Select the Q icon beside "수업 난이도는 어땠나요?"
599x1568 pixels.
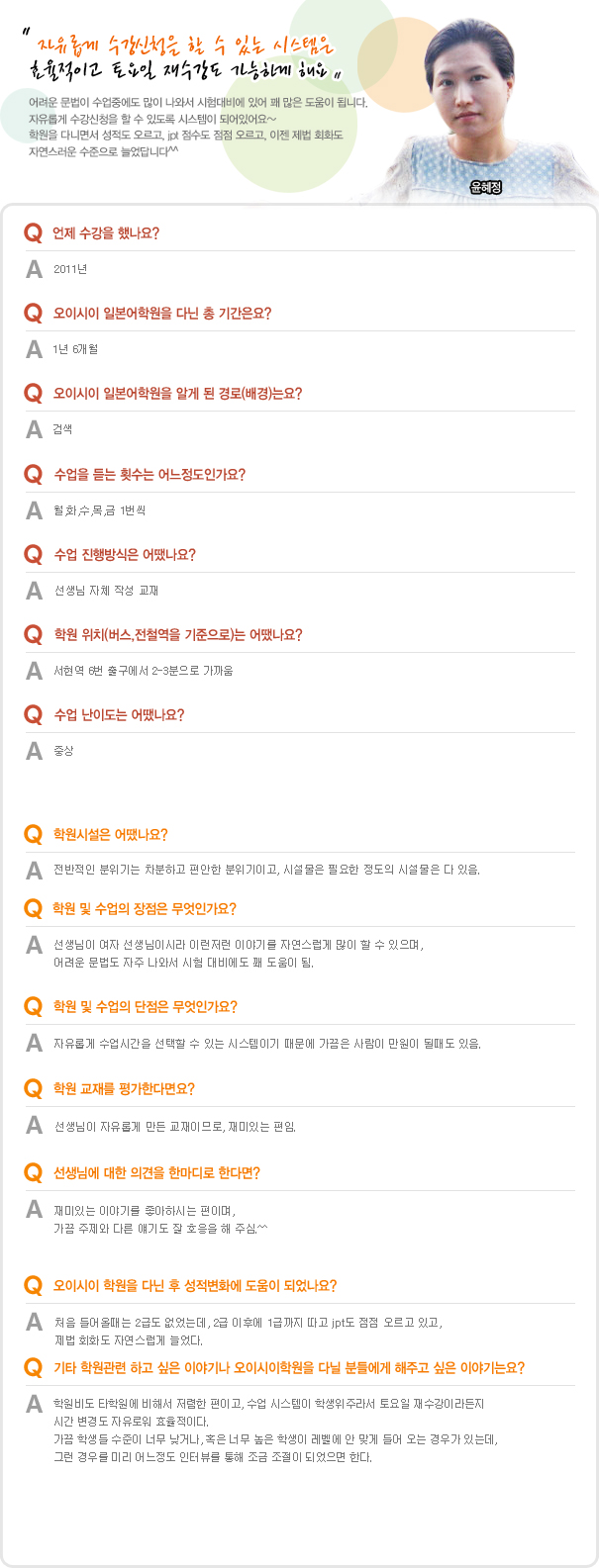point(34,715)
